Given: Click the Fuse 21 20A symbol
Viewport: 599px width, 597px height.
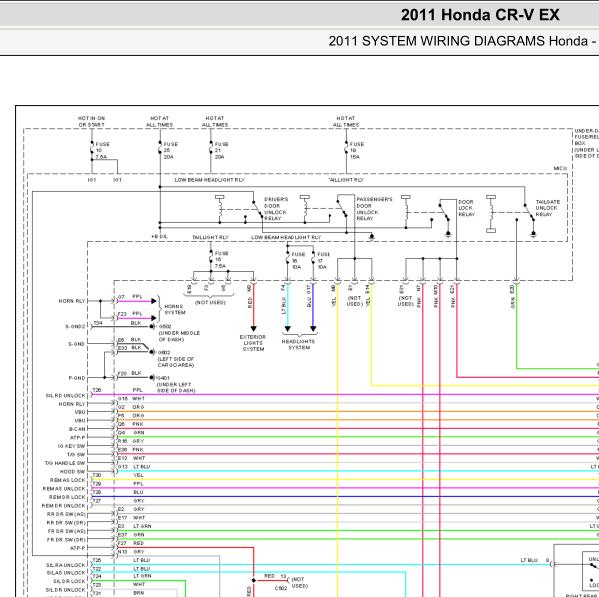Looking at the screenshot, I should [210, 149].
